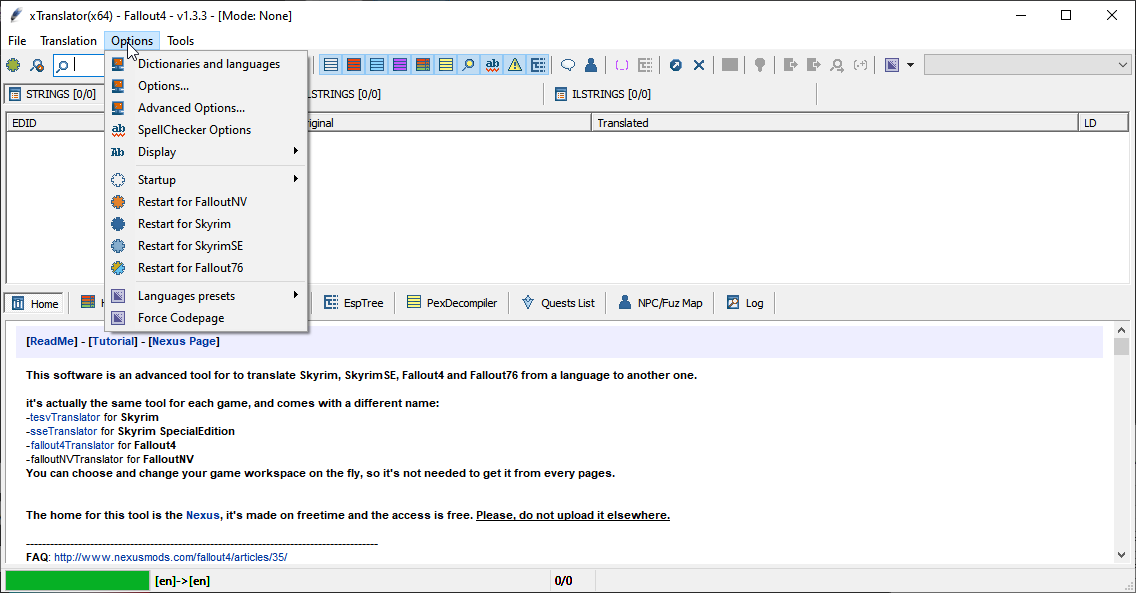
Task: Open the Tools menu
Action: [x=180, y=41]
